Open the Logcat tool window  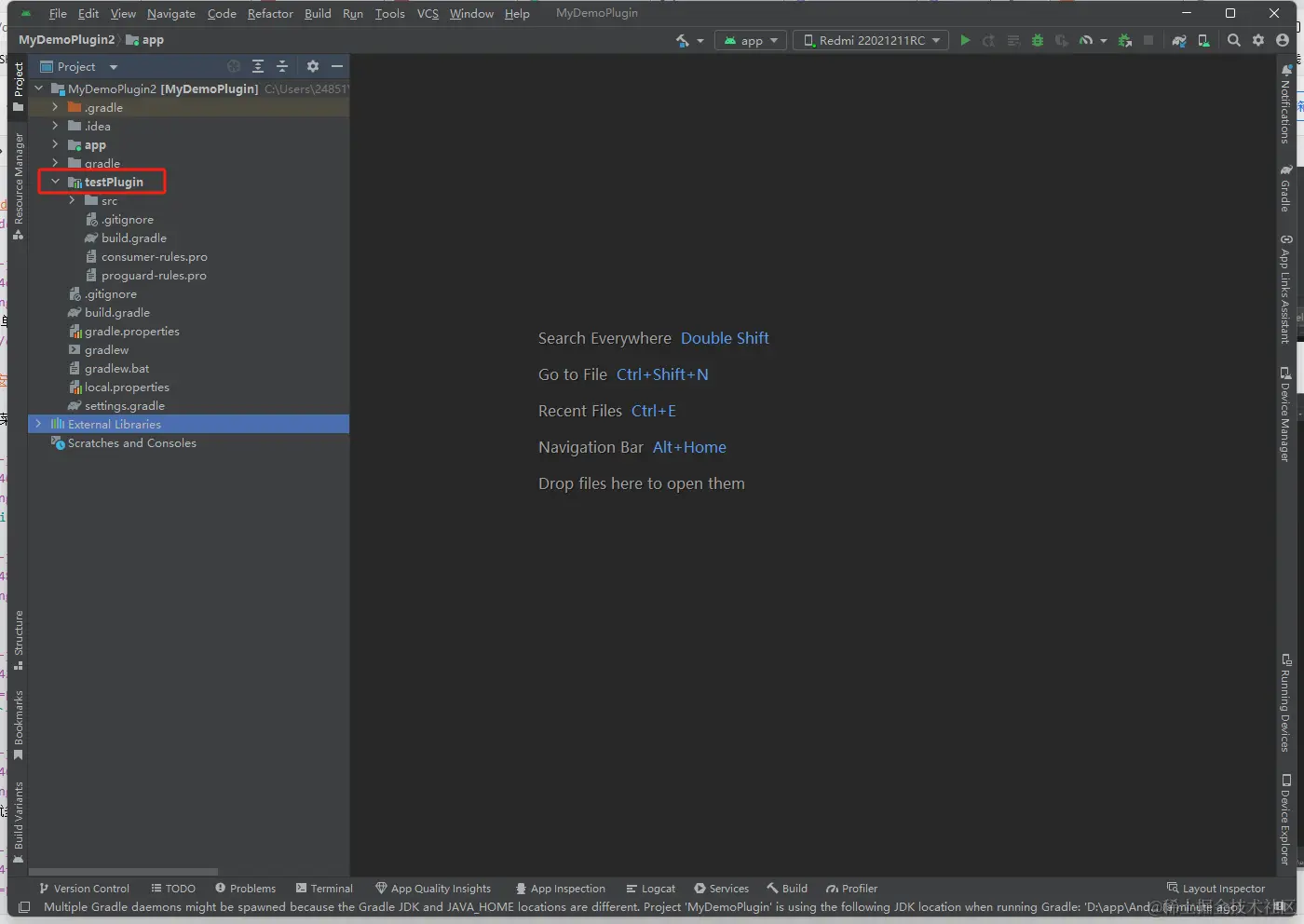(651, 889)
